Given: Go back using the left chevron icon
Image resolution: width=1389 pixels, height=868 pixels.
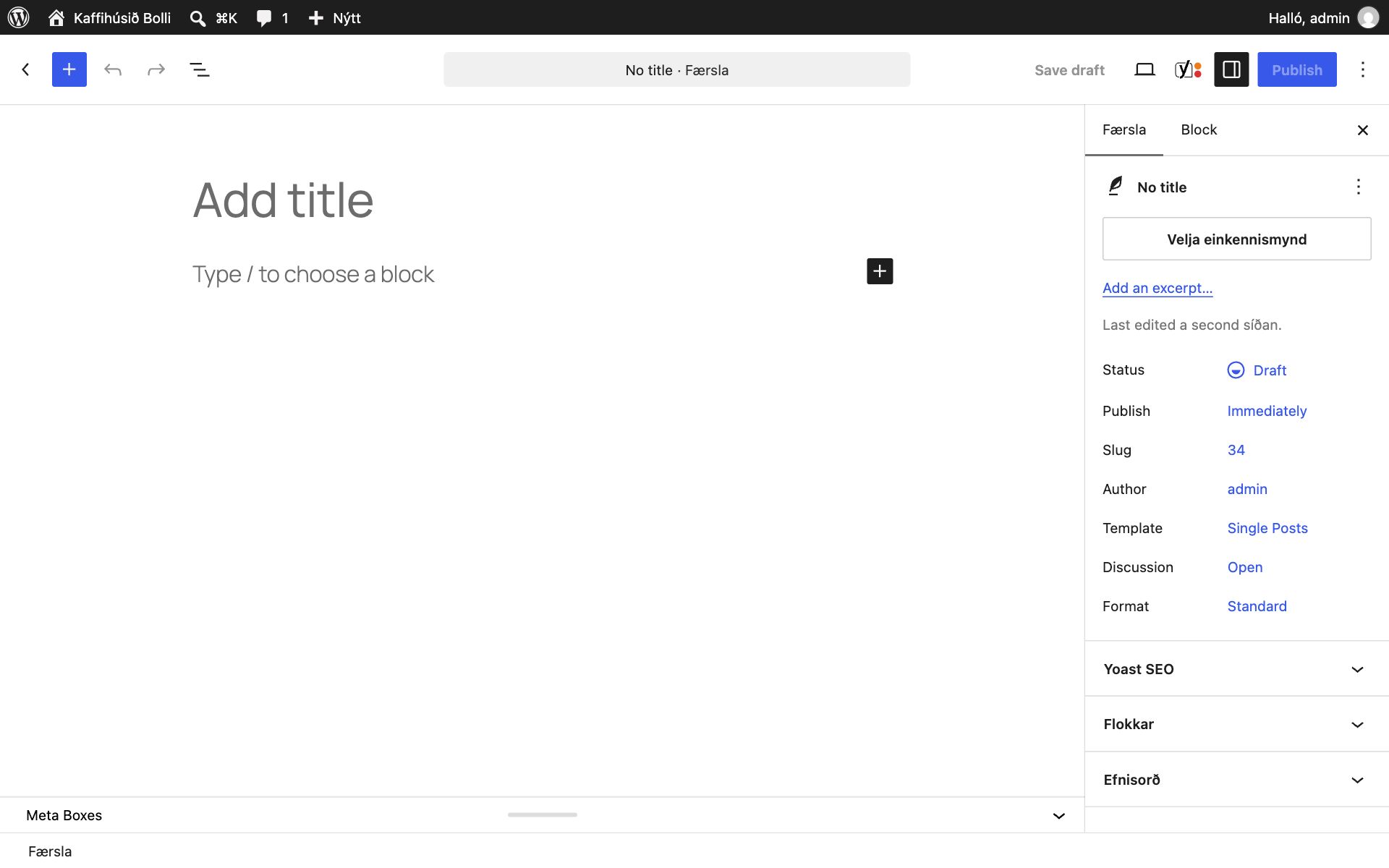Looking at the screenshot, I should click(26, 69).
